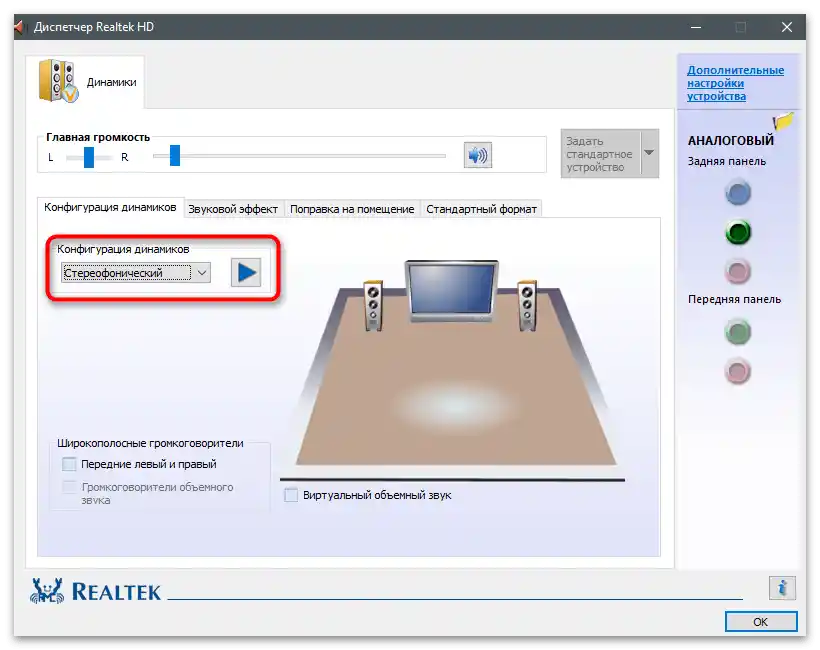This screenshot has width=820, height=650.
Task: Toggle Громкоговорители объемного звука checkbox
Action: 69,487
